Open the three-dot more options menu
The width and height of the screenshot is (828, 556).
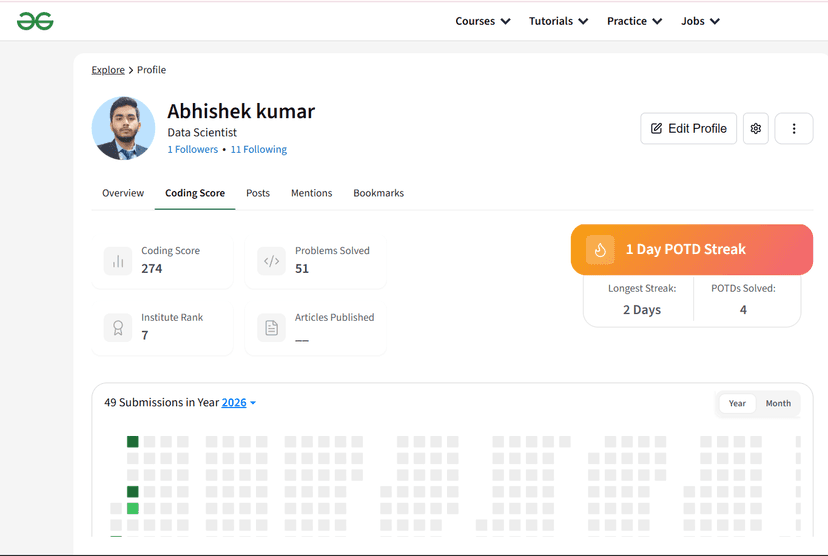point(794,129)
